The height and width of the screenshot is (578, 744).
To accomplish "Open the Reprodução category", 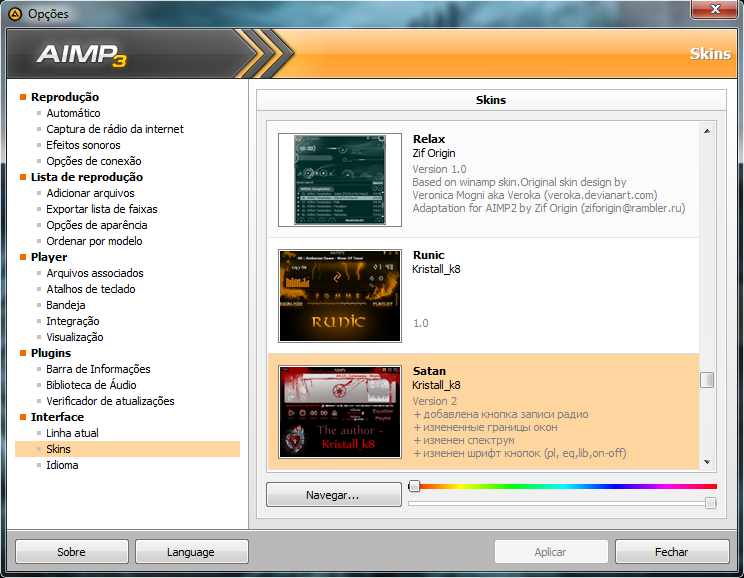I will [x=65, y=97].
